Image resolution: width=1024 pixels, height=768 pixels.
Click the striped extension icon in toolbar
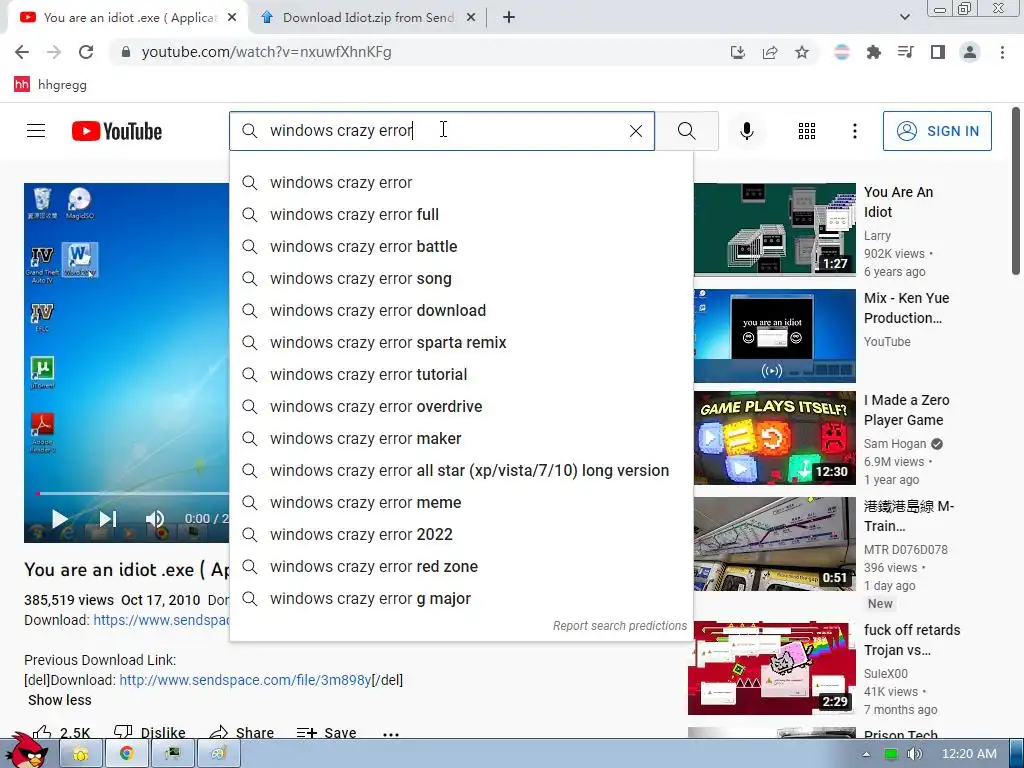coord(842,52)
